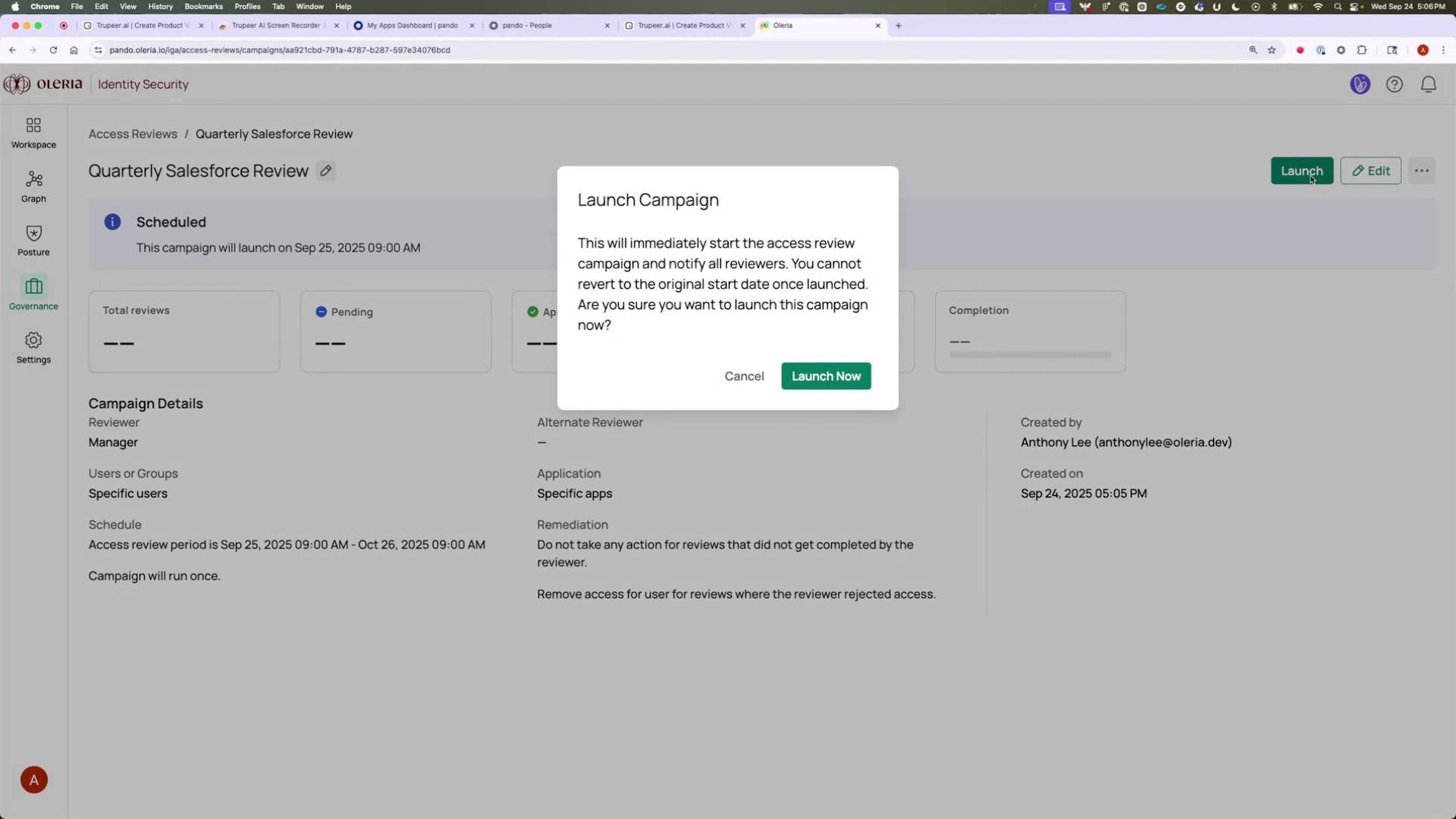Open the Bookmarks menu in the menu bar
This screenshot has width=1456, height=819.
coord(203,6)
